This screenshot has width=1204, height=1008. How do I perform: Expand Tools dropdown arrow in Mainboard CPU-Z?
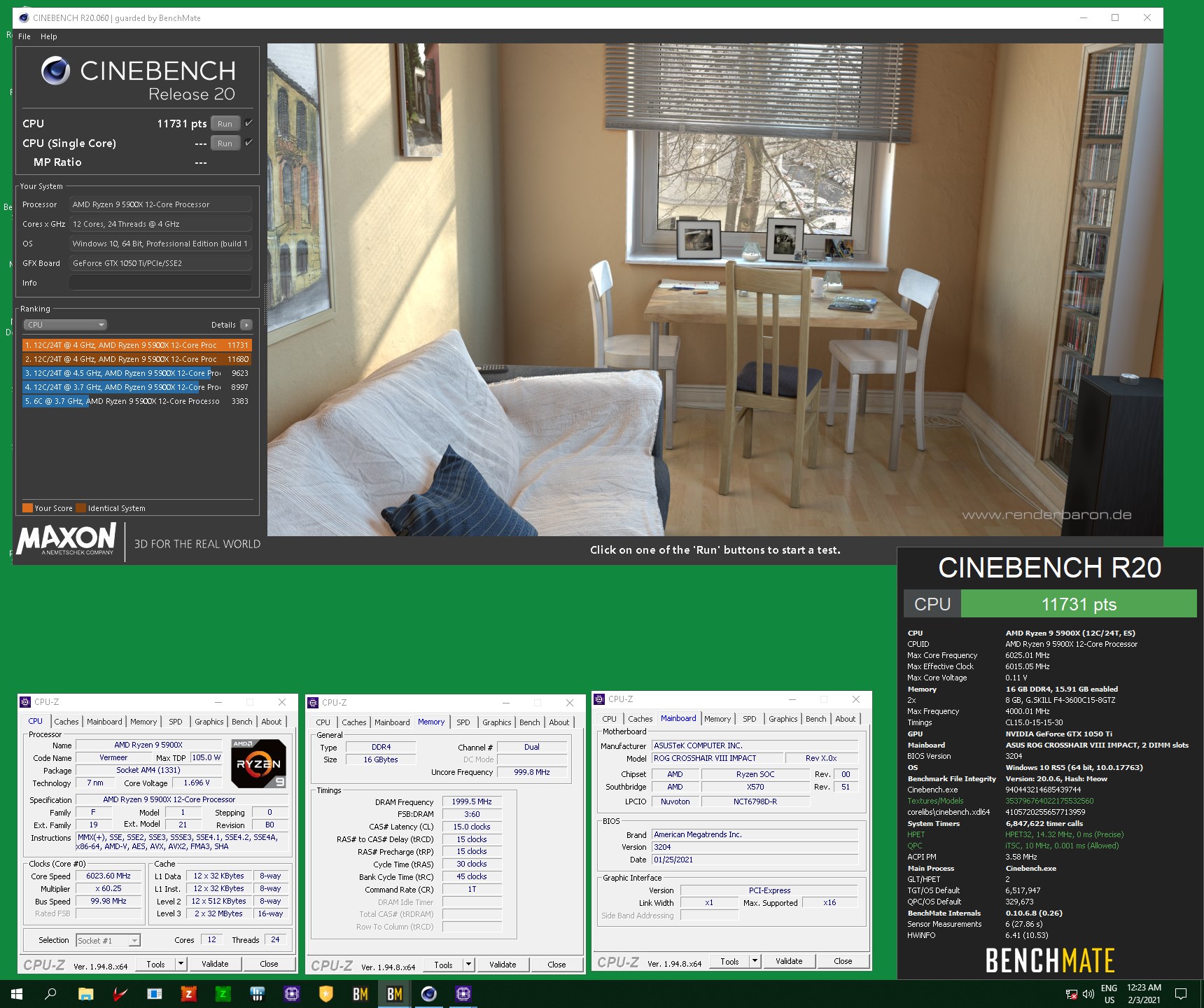[x=755, y=961]
